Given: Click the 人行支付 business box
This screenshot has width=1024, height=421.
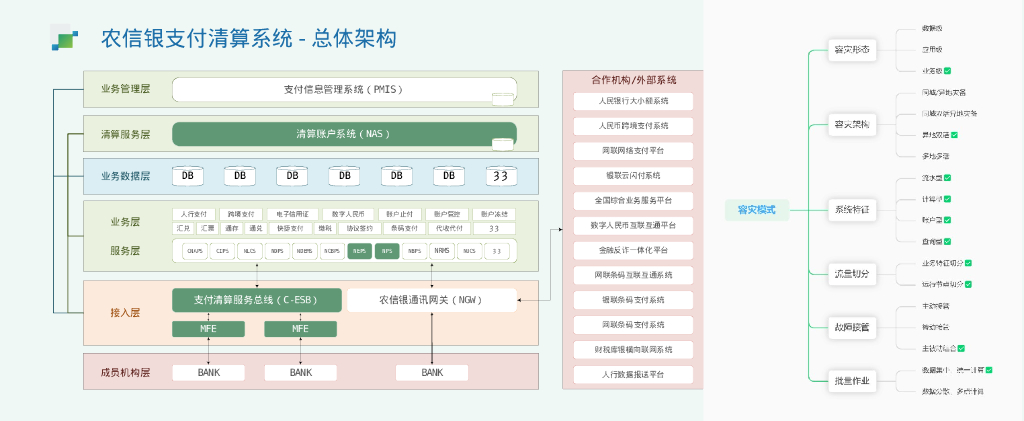Looking at the screenshot, I should tap(193, 214).
